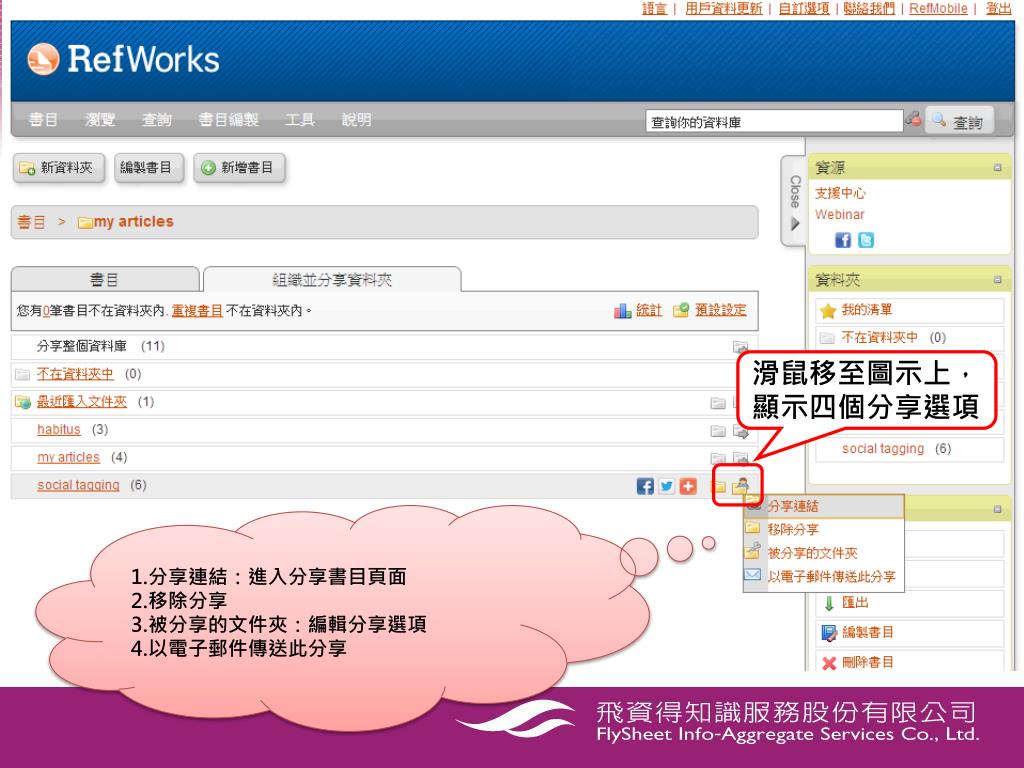This screenshot has height=768, width=1024.
Task: Open the 最近匯入文件夾 folder link
Action: [x=82, y=402]
